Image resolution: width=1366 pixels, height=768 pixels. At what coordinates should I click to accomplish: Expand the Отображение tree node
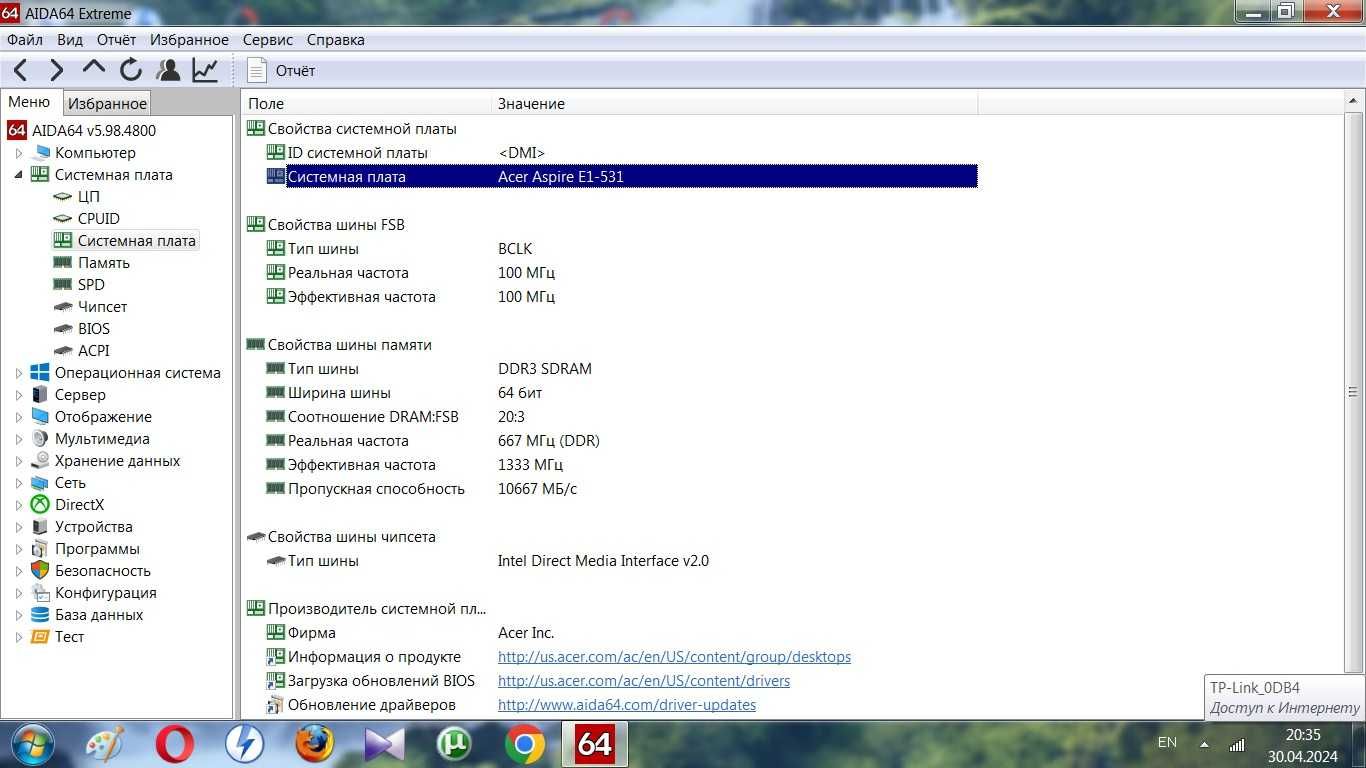click(18, 417)
